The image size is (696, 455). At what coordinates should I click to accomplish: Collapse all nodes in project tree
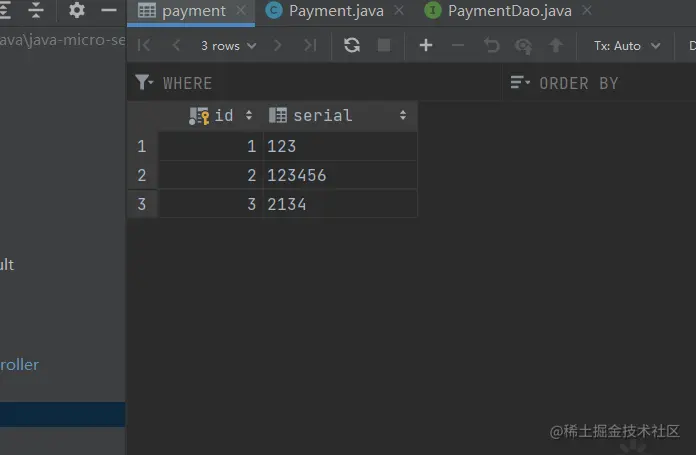click(x=36, y=10)
